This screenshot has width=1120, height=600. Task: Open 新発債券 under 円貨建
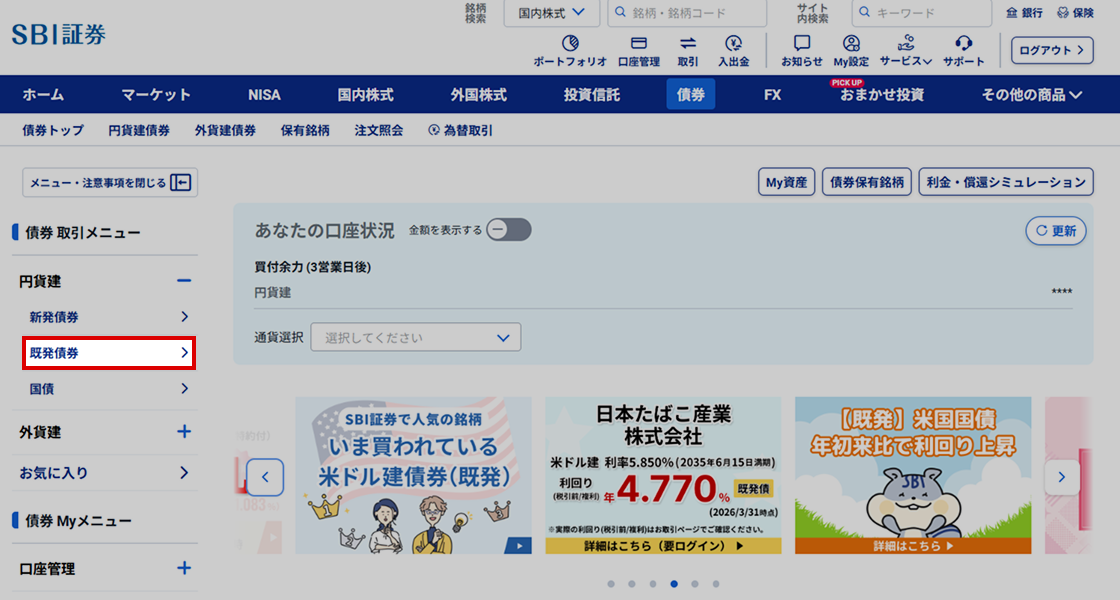tap(109, 316)
